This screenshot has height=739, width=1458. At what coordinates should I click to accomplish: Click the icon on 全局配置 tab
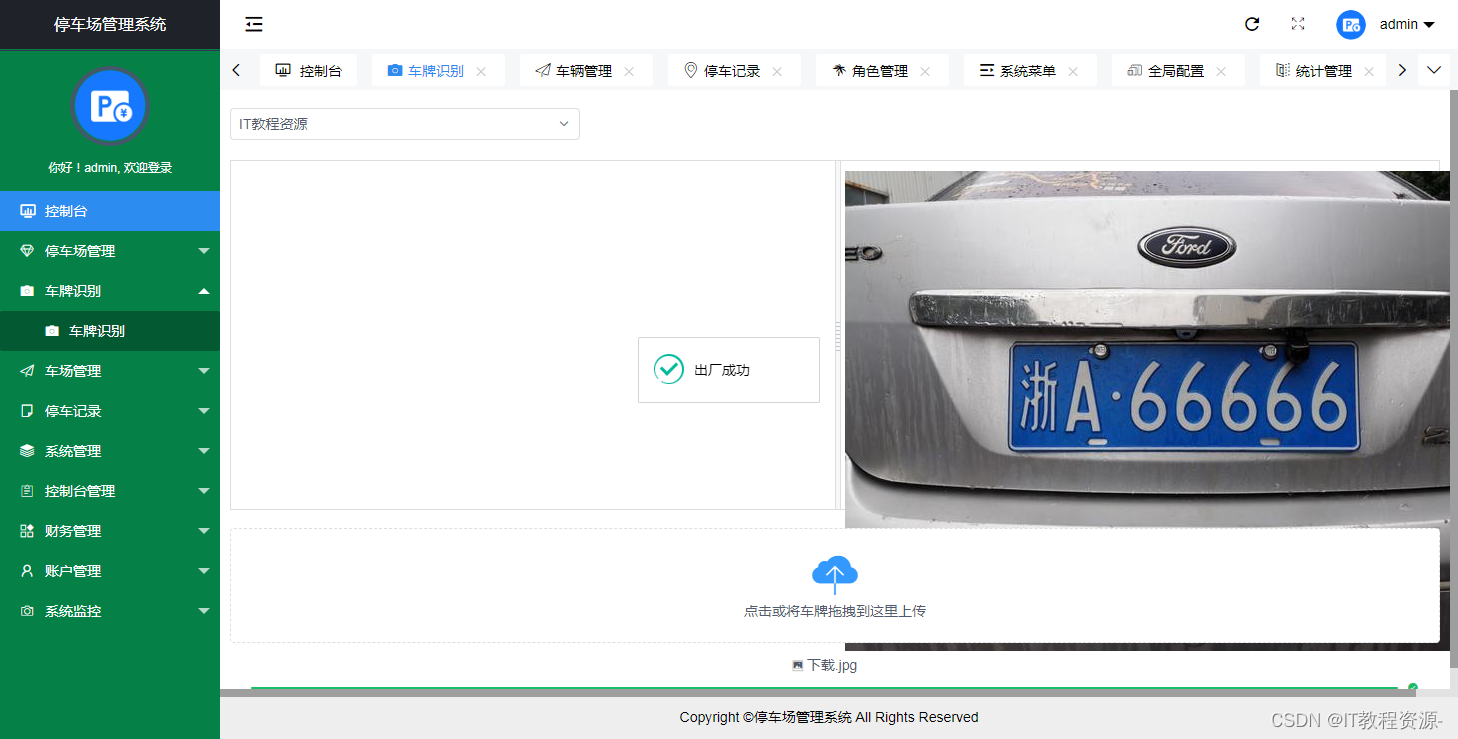pyautogui.click(x=1134, y=70)
